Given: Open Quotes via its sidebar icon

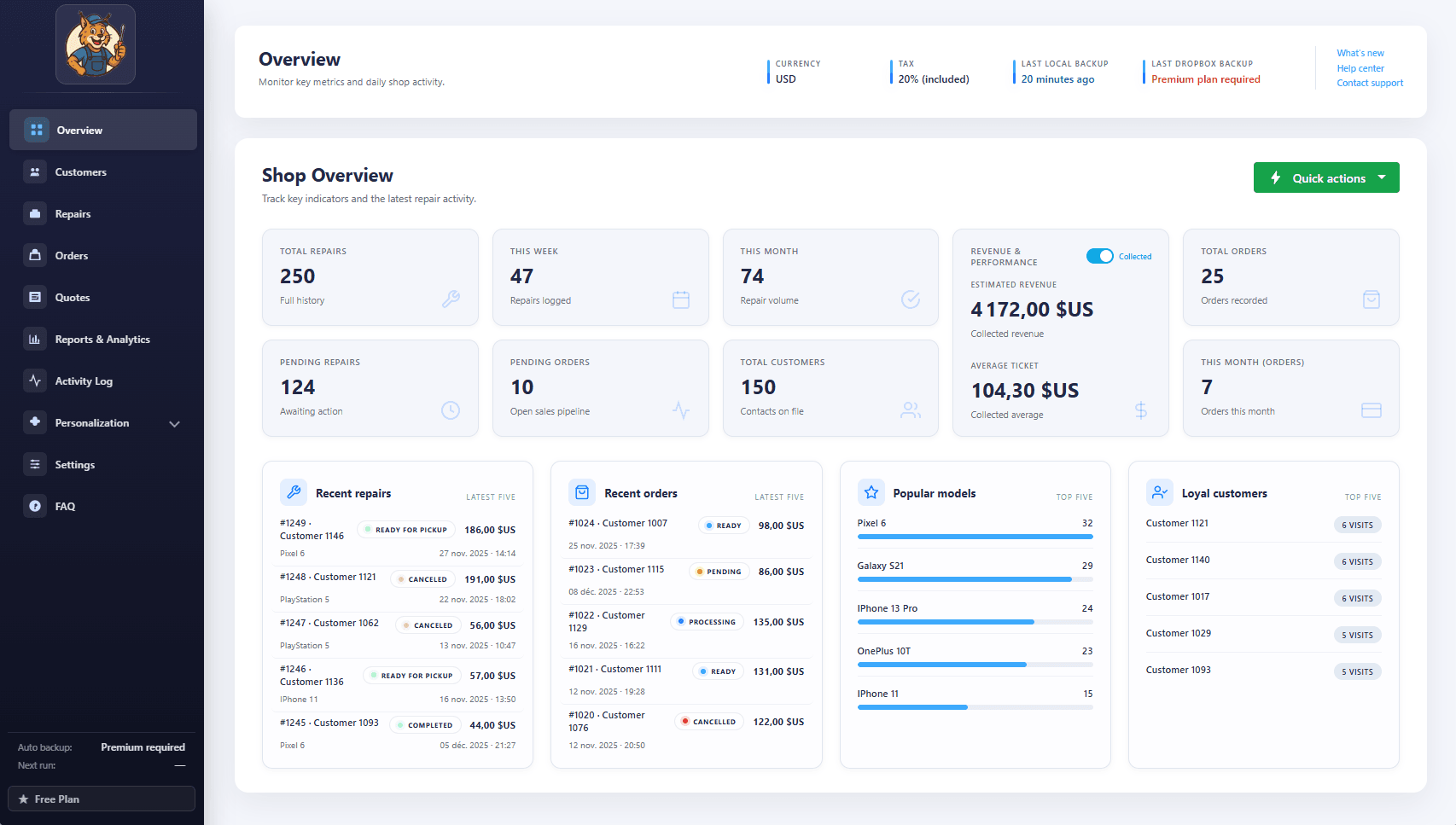Looking at the screenshot, I should pos(35,297).
